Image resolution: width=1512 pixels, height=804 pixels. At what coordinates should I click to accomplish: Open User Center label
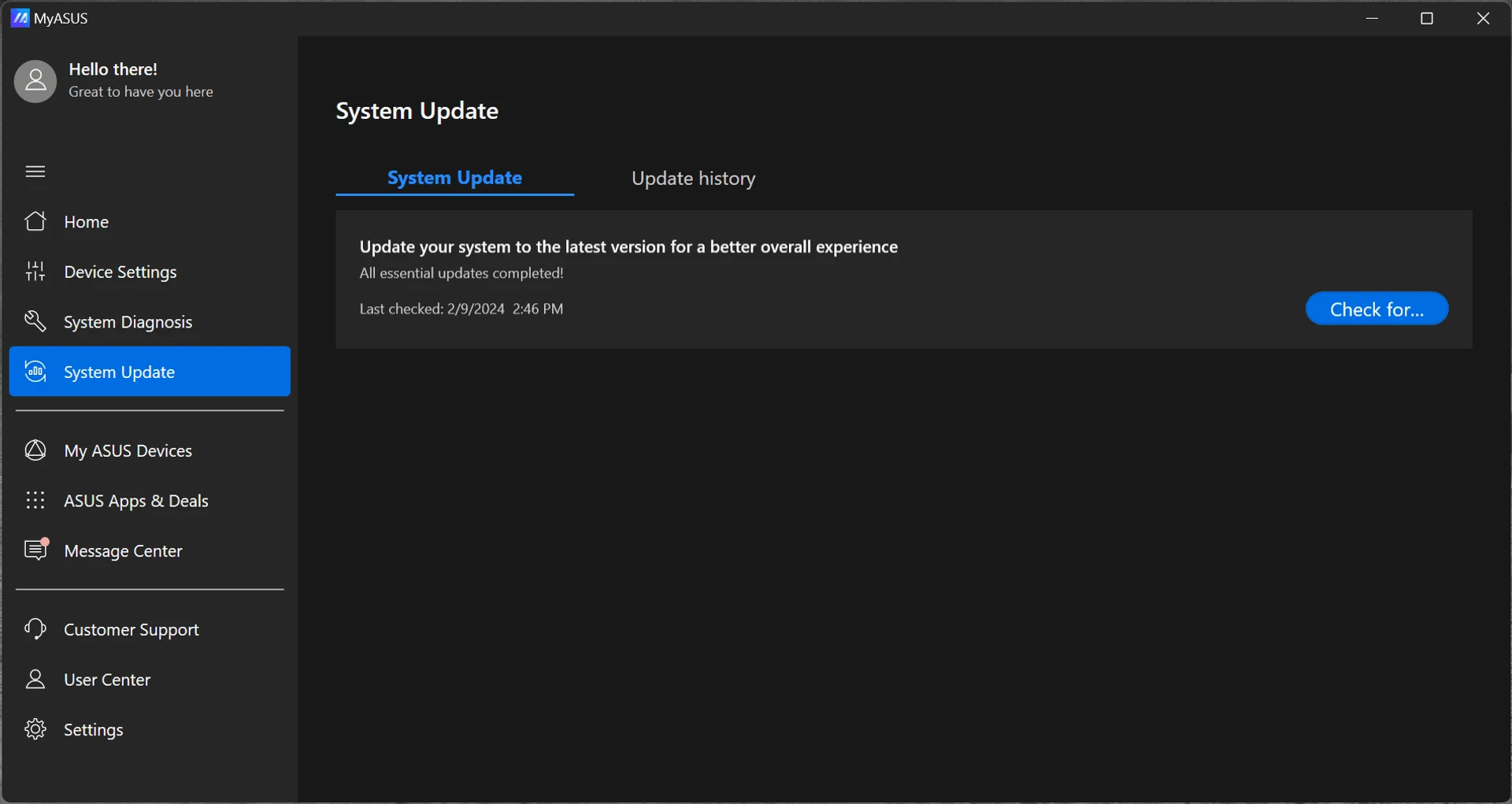pos(107,680)
